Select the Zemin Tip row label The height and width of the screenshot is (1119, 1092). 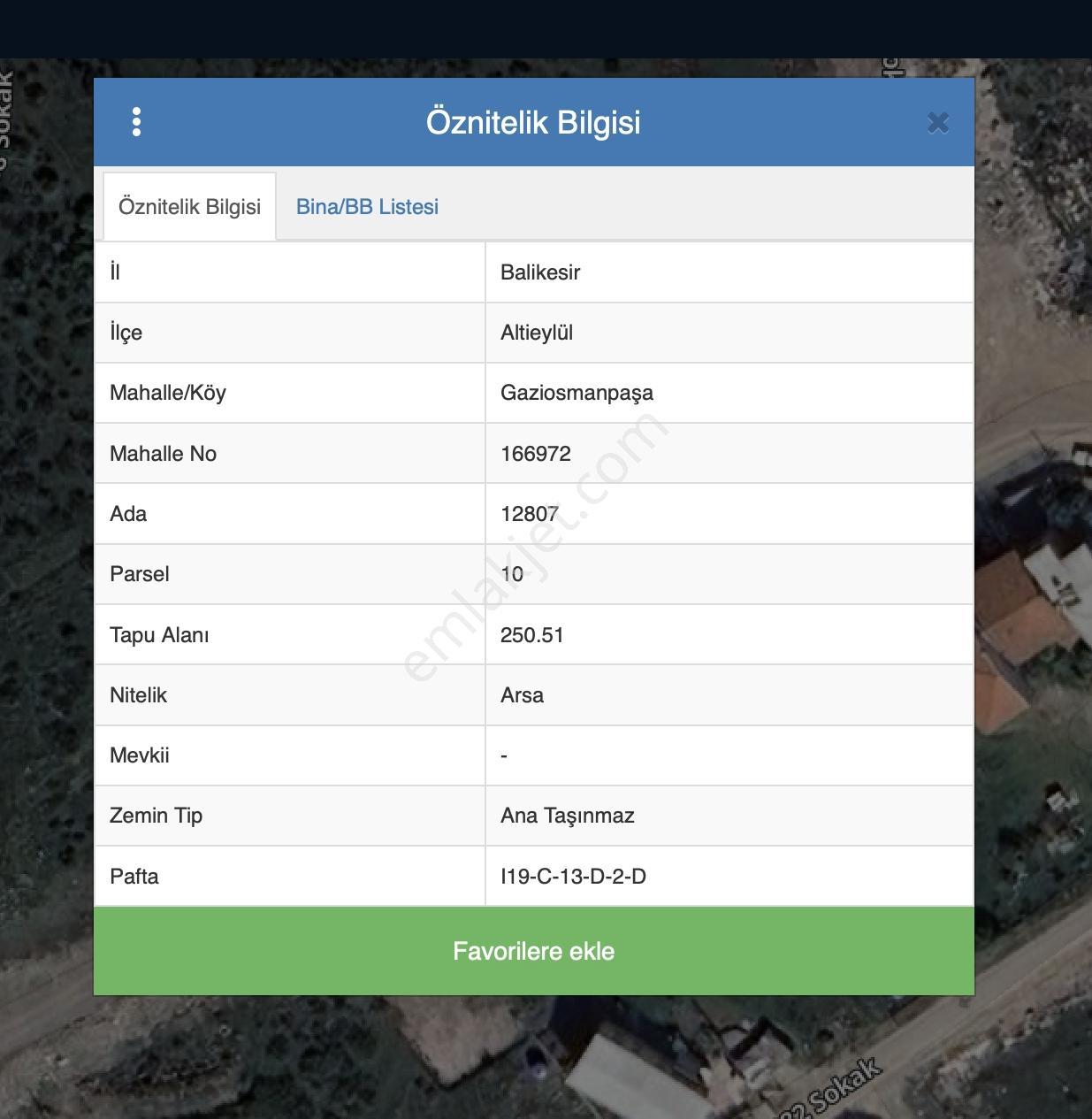tap(156, 816)
